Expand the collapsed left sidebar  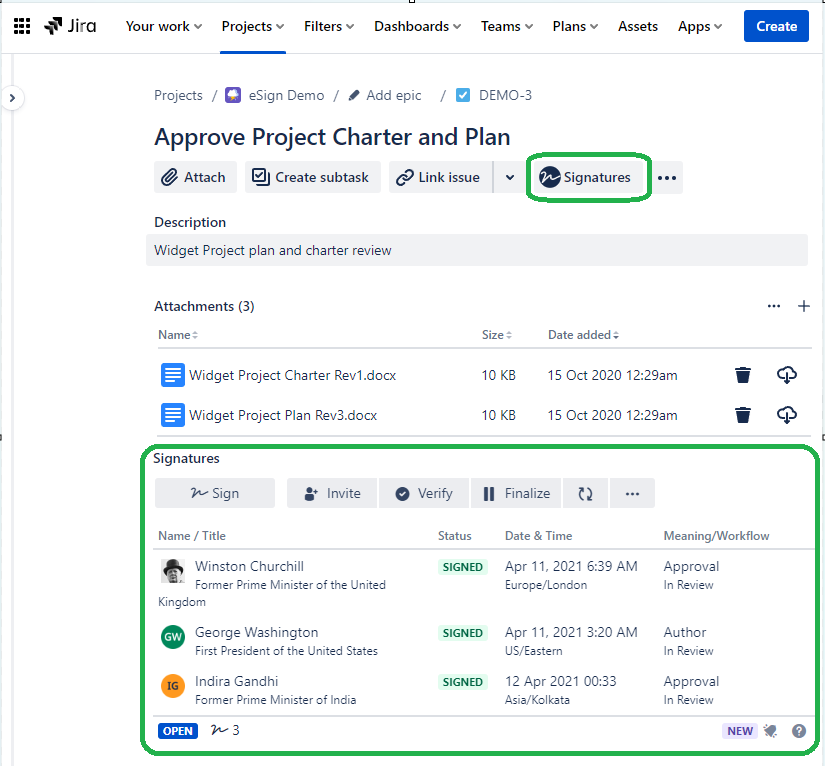[x=11, y=98]
